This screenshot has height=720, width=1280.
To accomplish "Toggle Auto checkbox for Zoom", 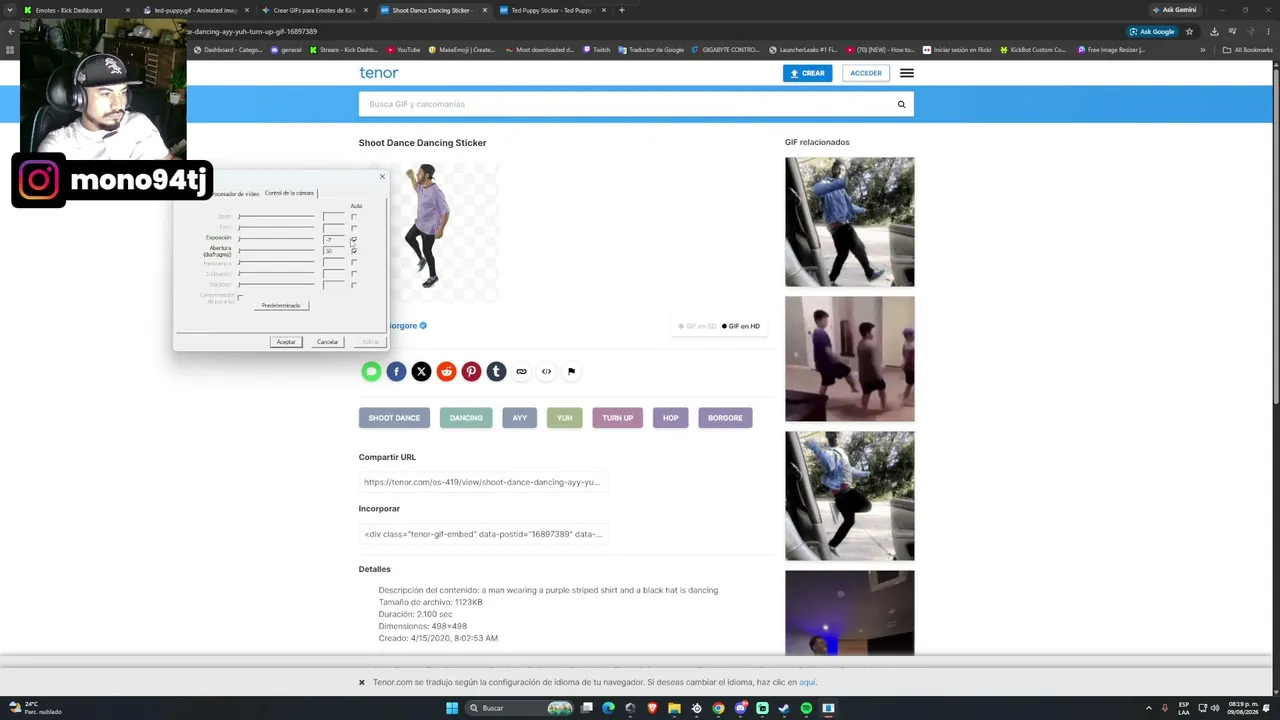I will click(354, 216).
